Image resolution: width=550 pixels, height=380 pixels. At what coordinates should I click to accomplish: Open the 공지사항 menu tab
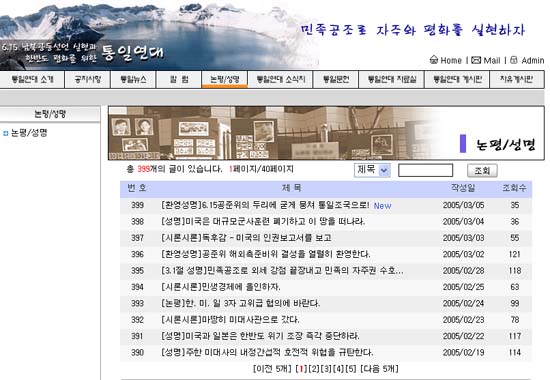pos(88,79)
